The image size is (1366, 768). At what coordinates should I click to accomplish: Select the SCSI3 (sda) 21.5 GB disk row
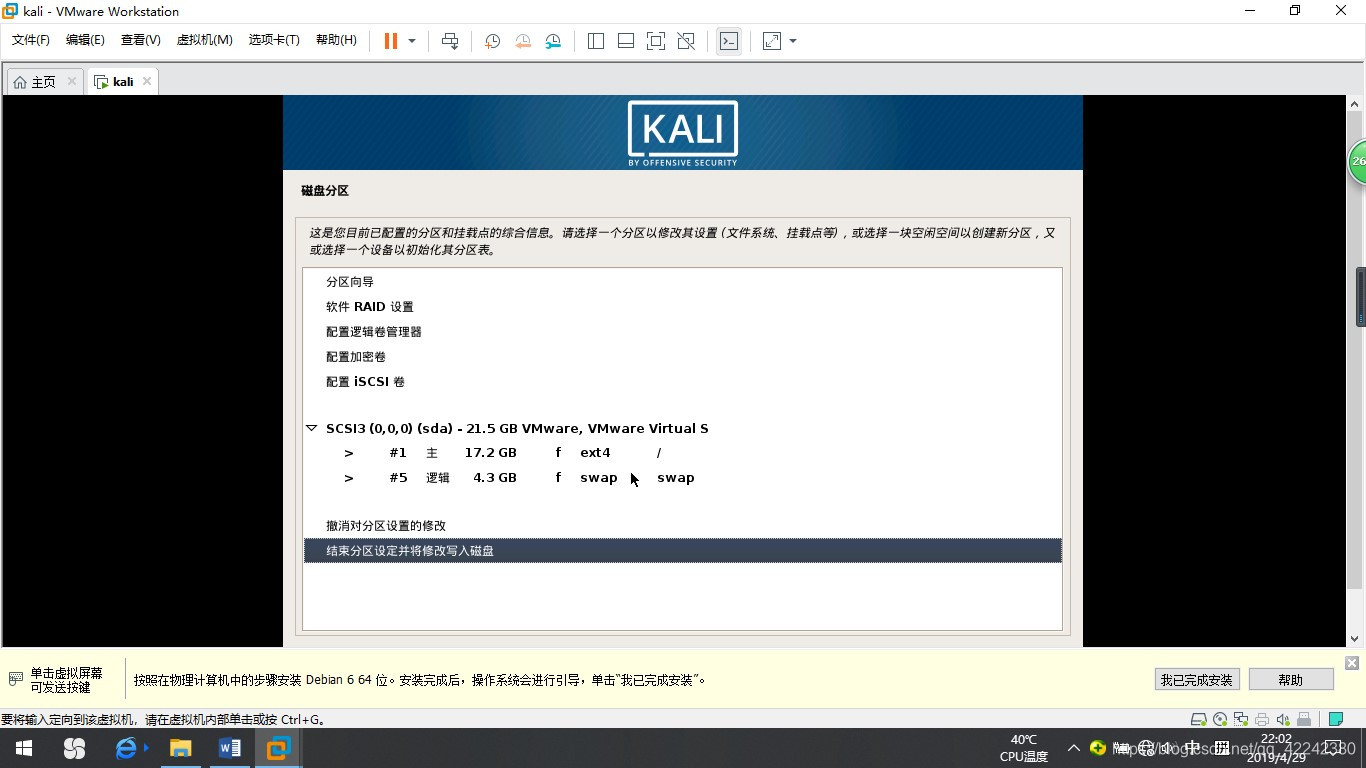(682, 428)
